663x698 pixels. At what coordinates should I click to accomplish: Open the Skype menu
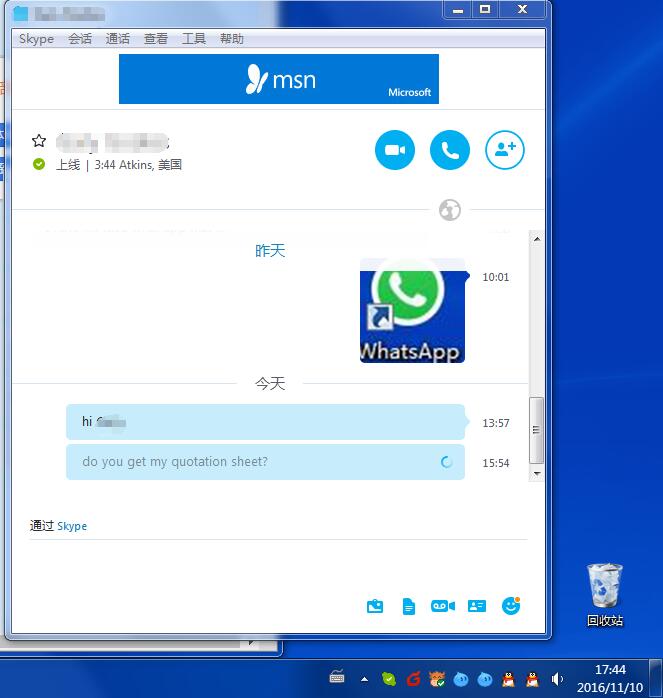(37, 39)
